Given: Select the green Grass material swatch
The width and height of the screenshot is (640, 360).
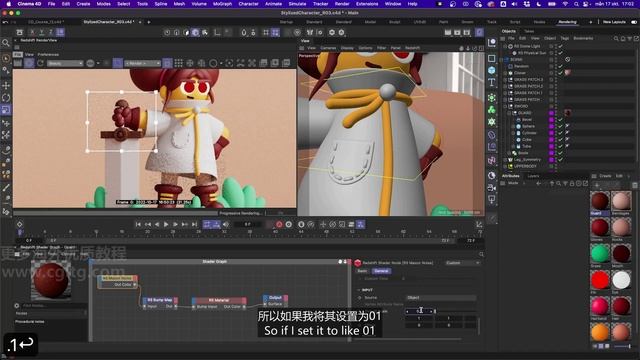Looking at the screenshot, I should pos(600,253).
